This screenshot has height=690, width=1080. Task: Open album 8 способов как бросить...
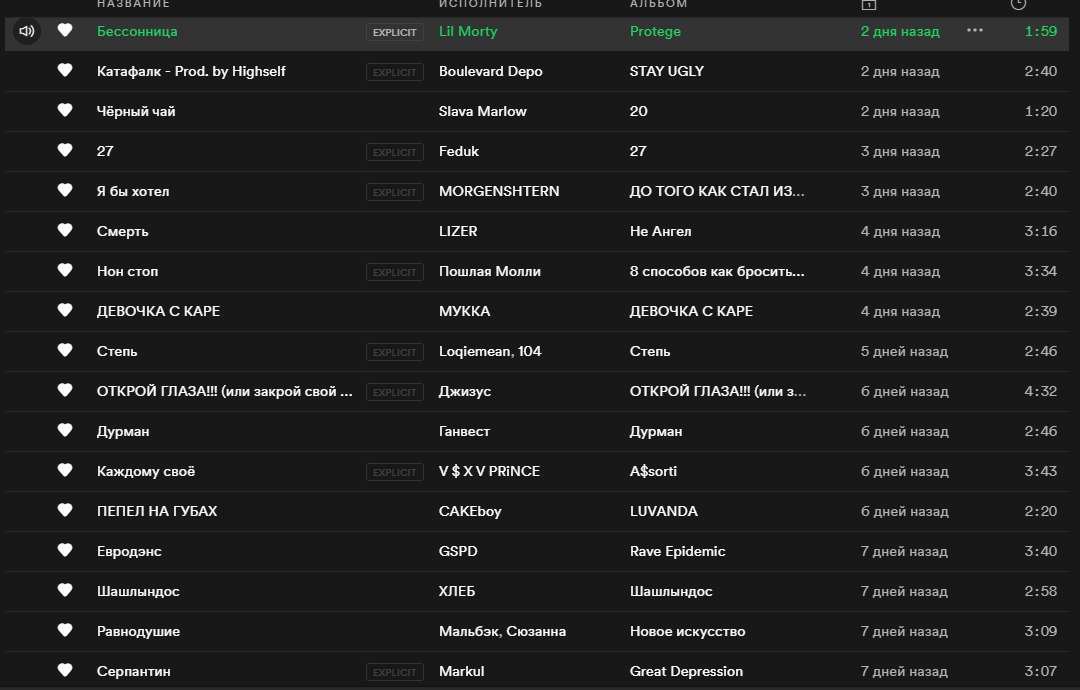[716, 271]
